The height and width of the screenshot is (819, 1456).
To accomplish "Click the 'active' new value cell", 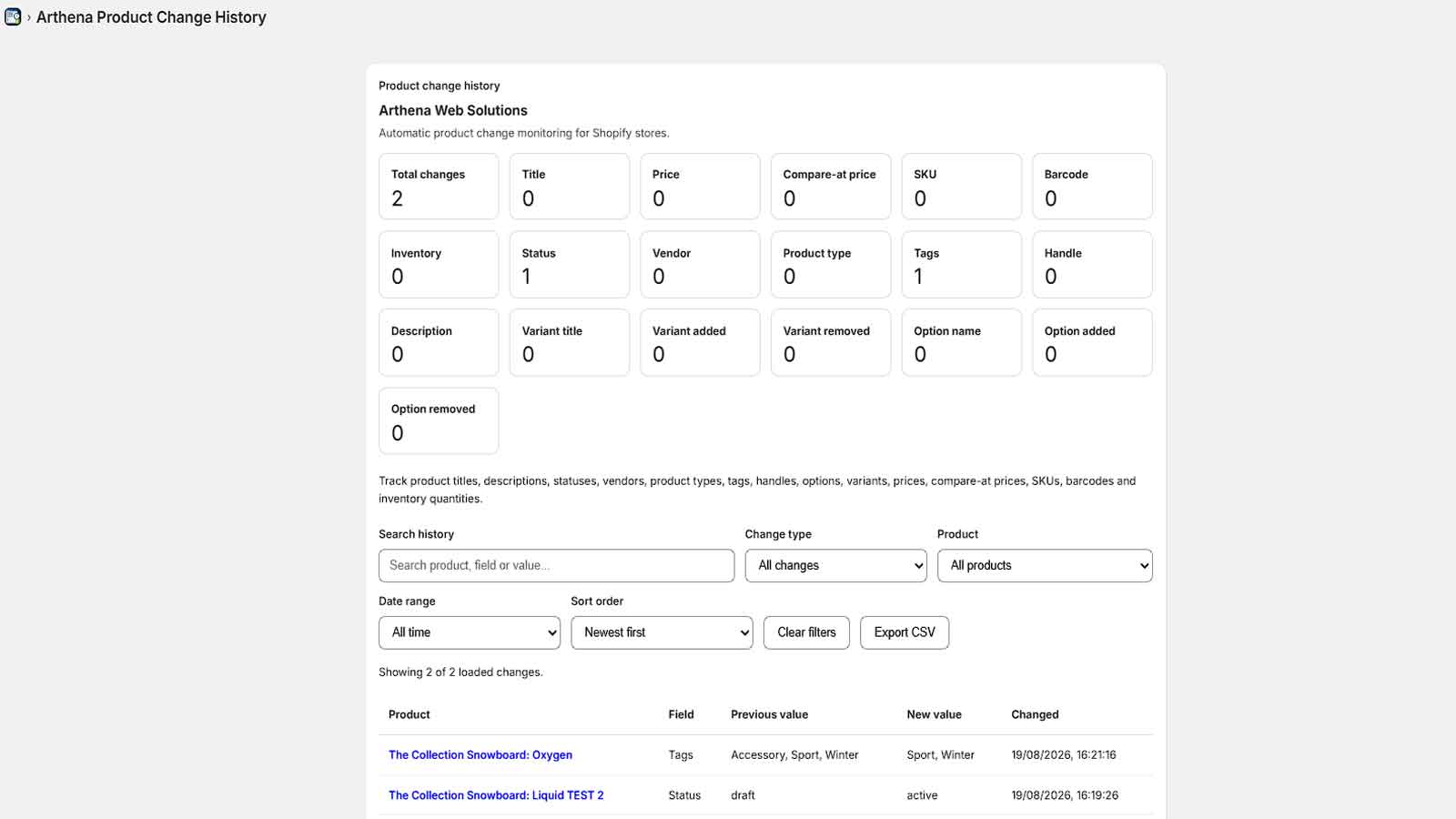I will click(x=922, y=795).
